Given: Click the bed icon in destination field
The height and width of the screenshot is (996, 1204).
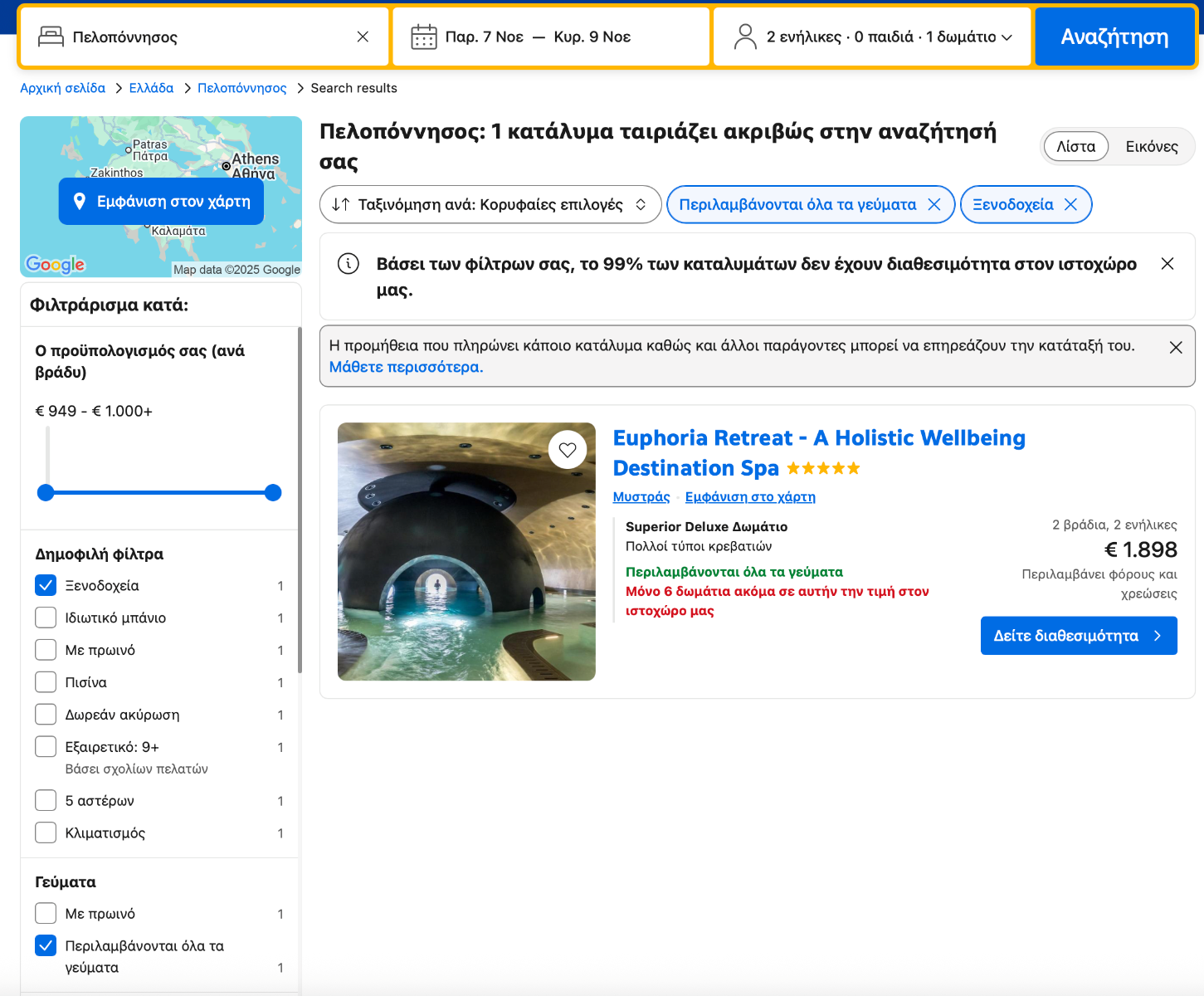Looking at the screenshot, I should pyautogui.click(x=51, y=37).
